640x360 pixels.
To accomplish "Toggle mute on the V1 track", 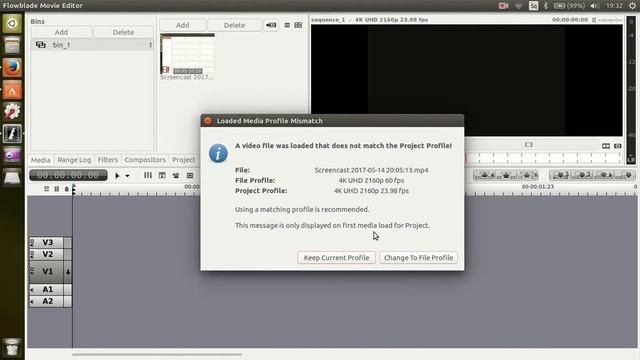I will (33, 270).
